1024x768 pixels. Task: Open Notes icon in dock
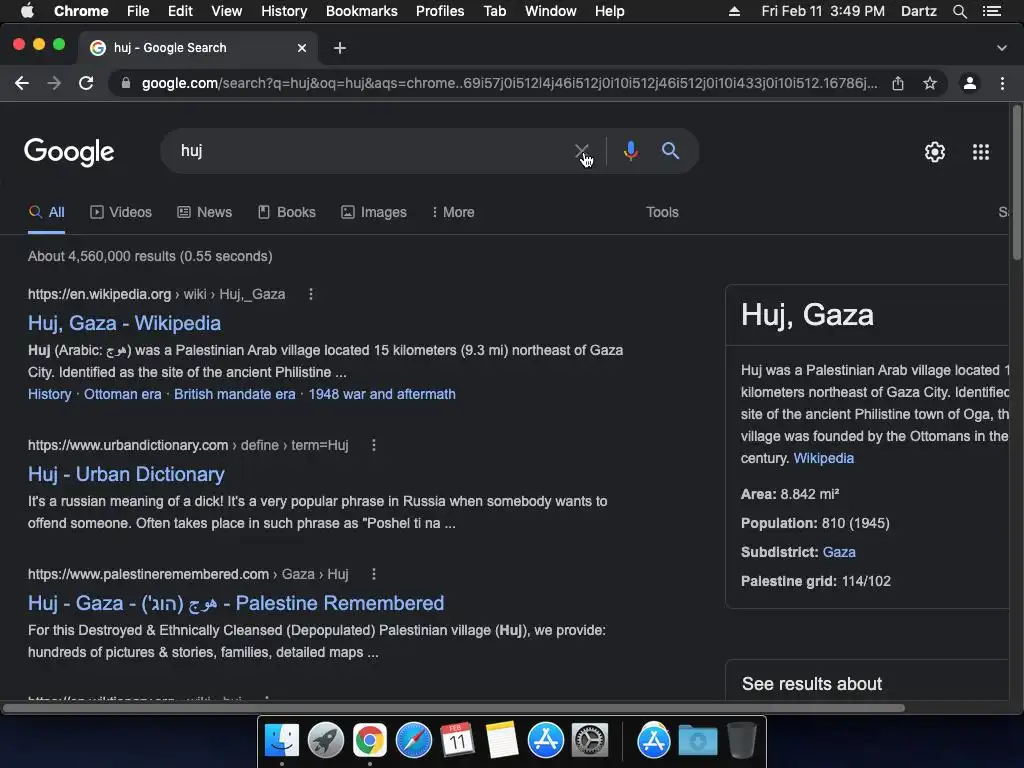click(x=502, y=741)
